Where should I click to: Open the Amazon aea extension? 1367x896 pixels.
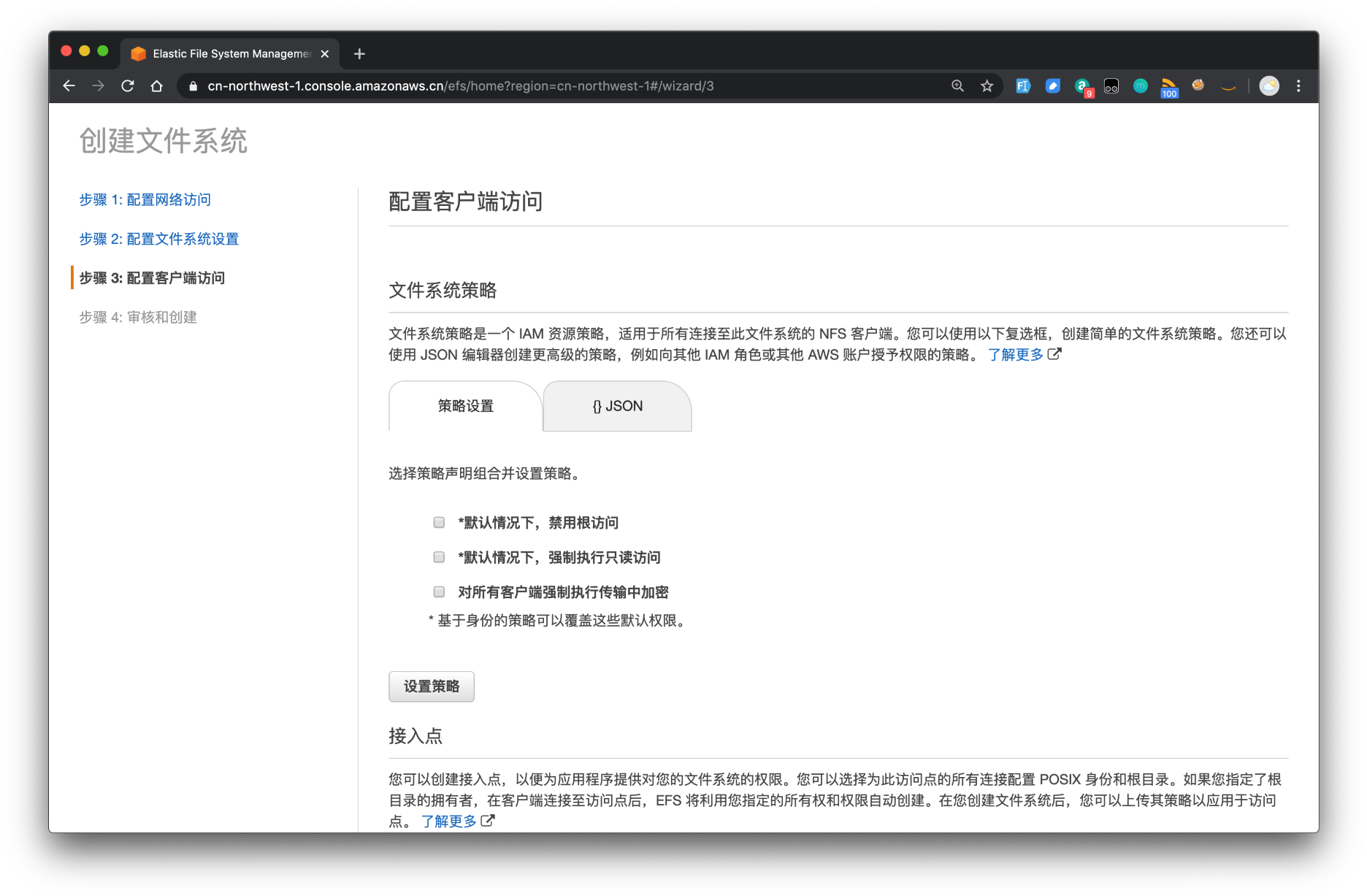coord(1228,87)
